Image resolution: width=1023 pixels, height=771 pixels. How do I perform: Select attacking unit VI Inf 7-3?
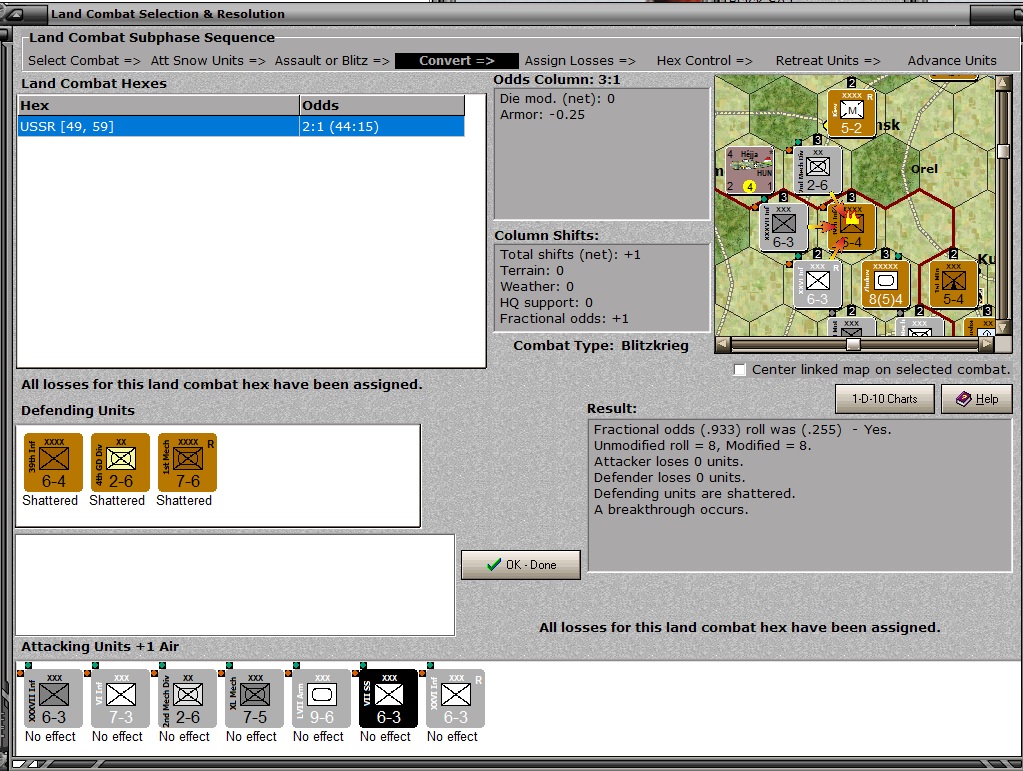pyautogui.click(x=120, y=699)
